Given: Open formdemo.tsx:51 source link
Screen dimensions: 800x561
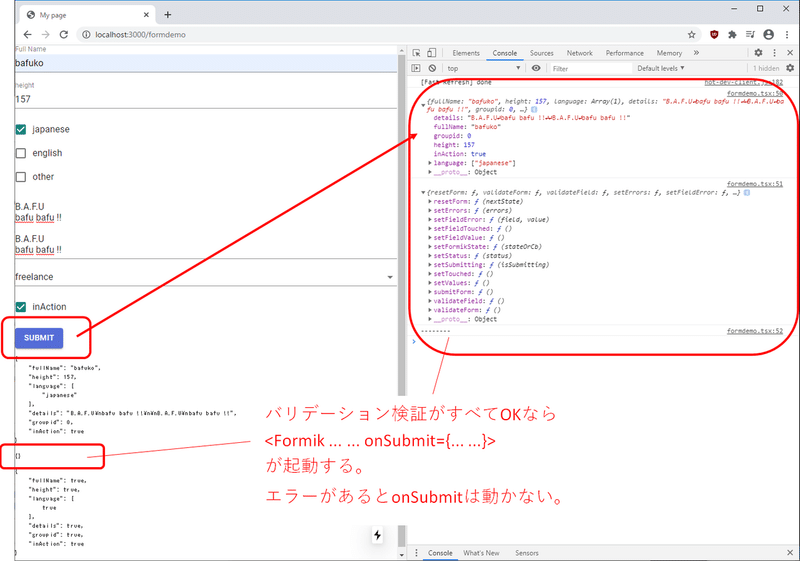Looking at the screenshot, I should [755, 184].
